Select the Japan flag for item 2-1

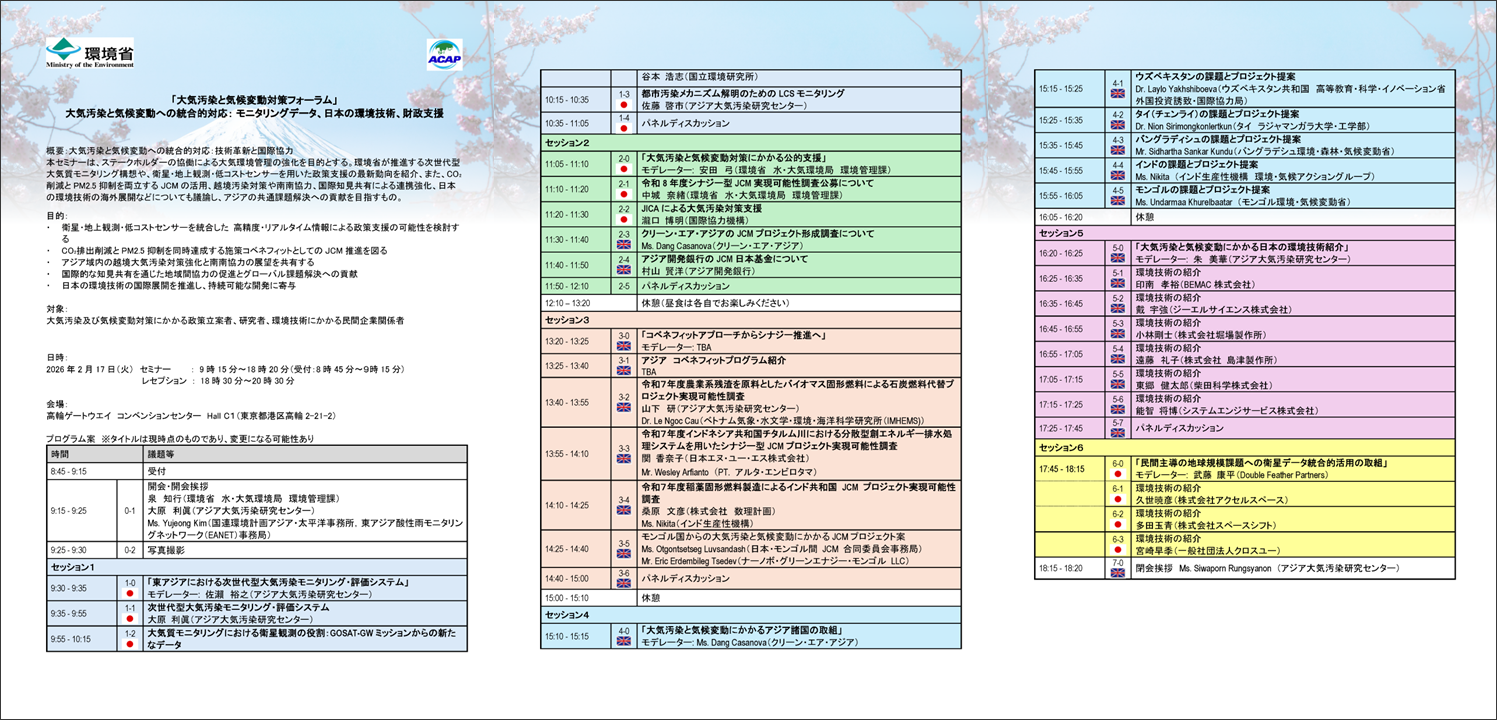pos(623,193)
